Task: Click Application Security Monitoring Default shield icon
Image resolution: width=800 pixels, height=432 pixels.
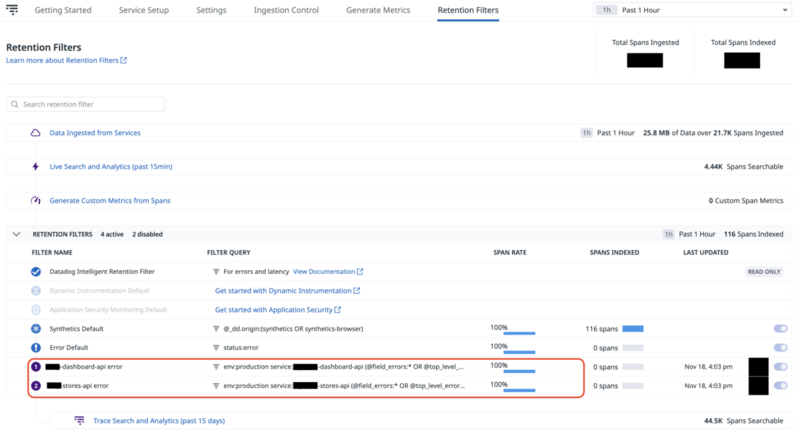Action: click(x=36, y=310)
